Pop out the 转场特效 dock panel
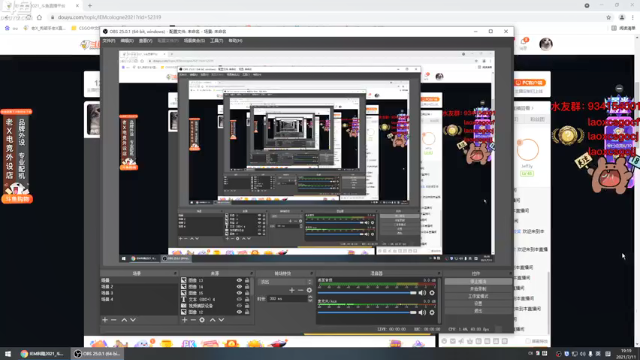The width and height of the screenshot is (640, 360). click(311, 273)
